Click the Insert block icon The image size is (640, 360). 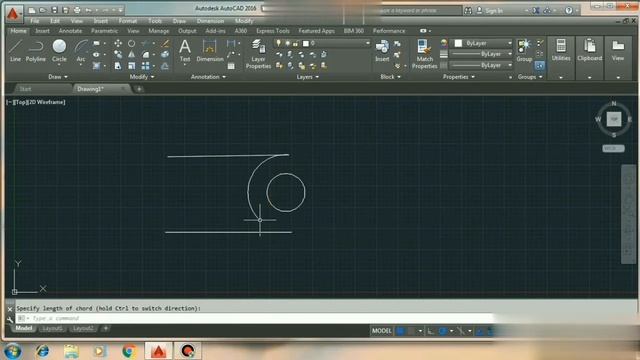[382, 51]
